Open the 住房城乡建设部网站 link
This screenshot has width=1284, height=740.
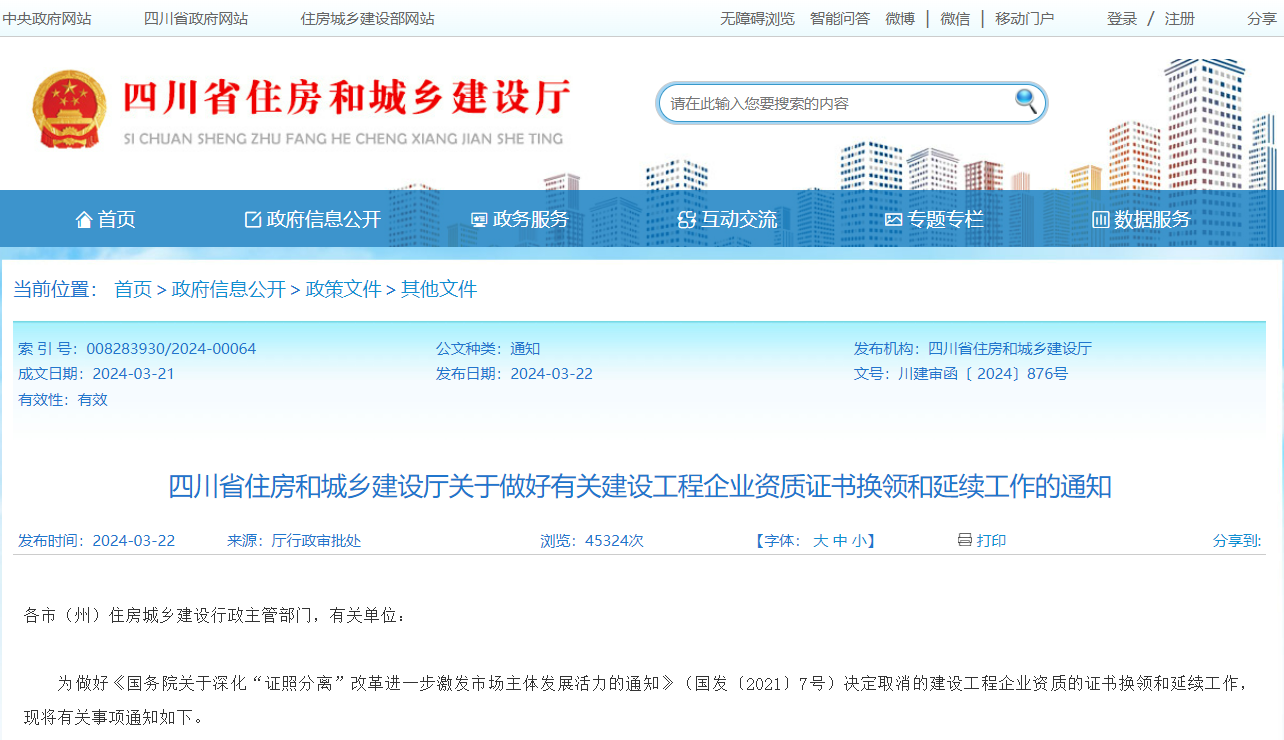[367, 19]
